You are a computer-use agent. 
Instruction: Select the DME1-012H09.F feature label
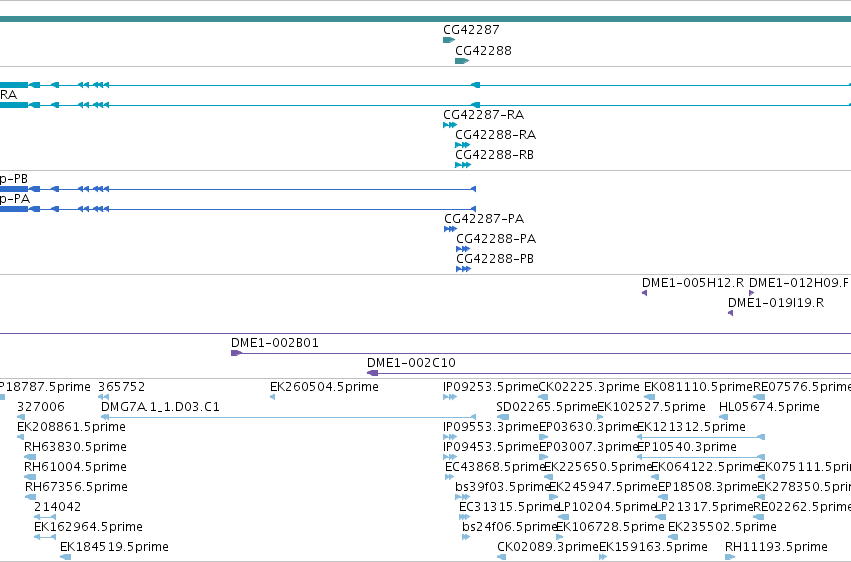(x=798, y=283)
